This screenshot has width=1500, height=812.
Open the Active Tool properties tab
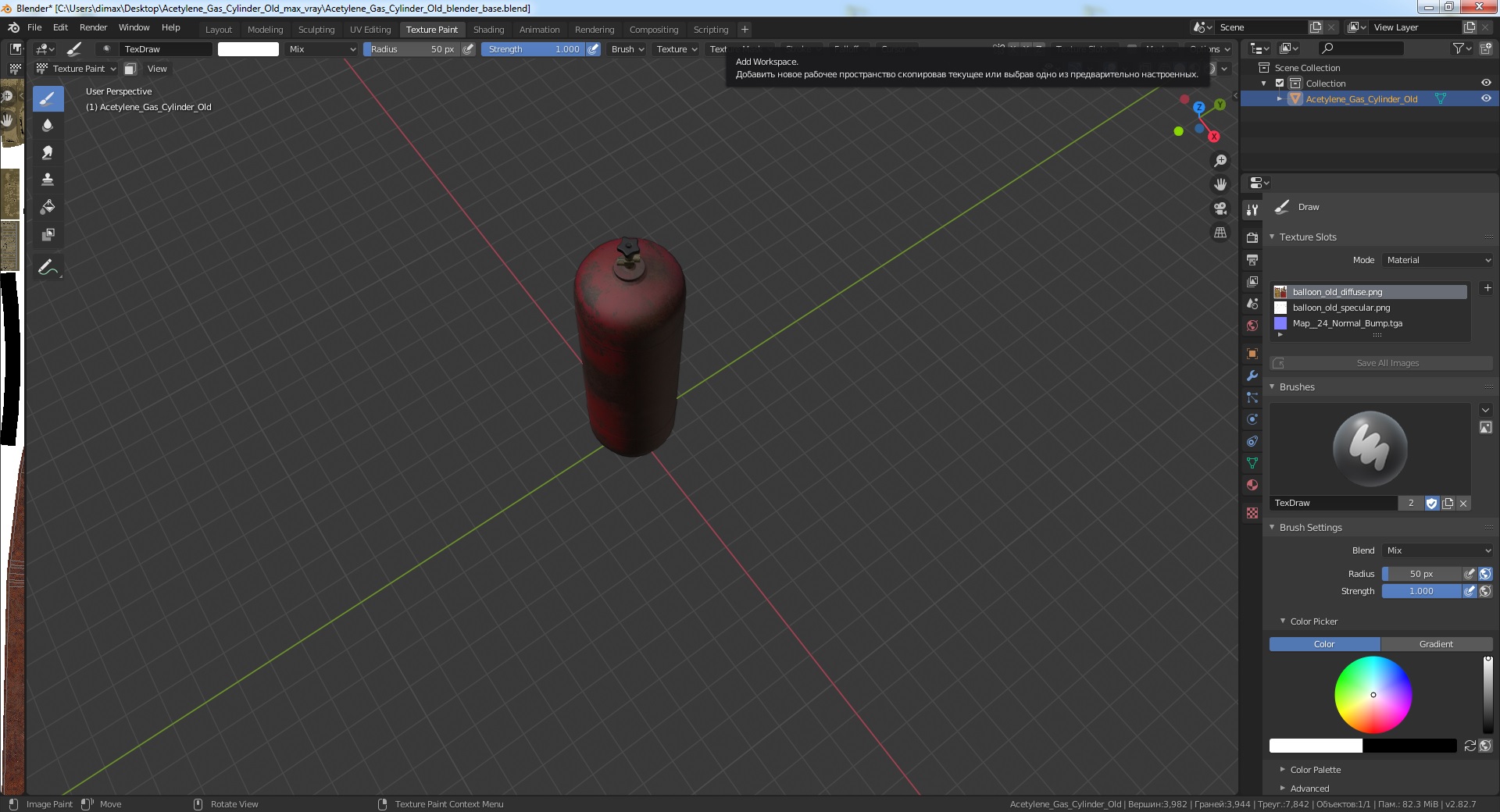tap(1252, 209)
